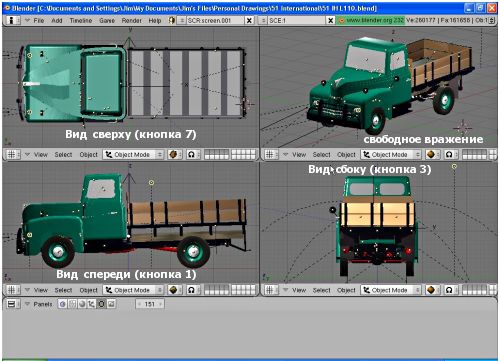Open window type selector in the side view header
This screenshot has width=500, height=361.
coord(271,290)
